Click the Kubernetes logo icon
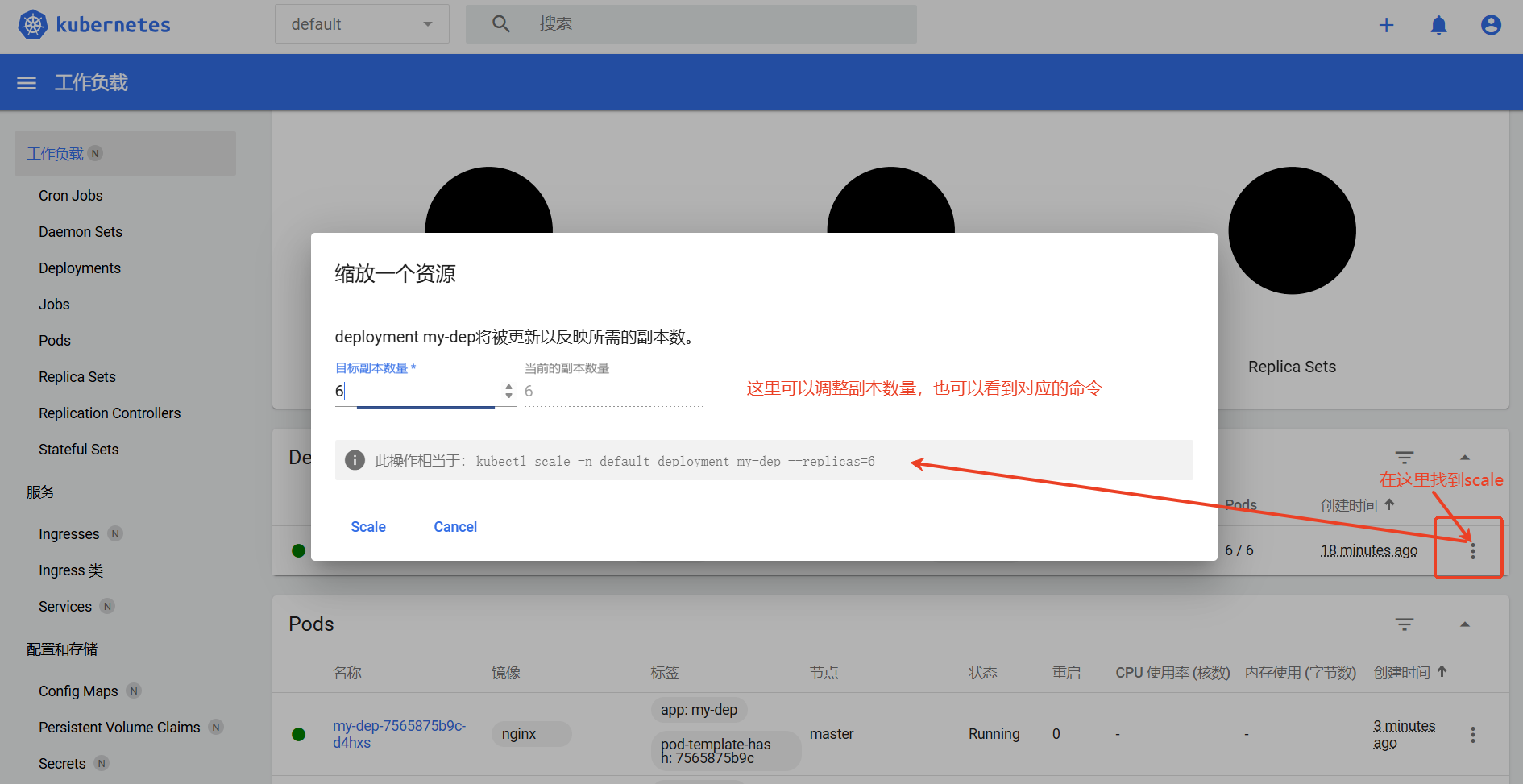 pyautogui.click(x=33, y=25)
